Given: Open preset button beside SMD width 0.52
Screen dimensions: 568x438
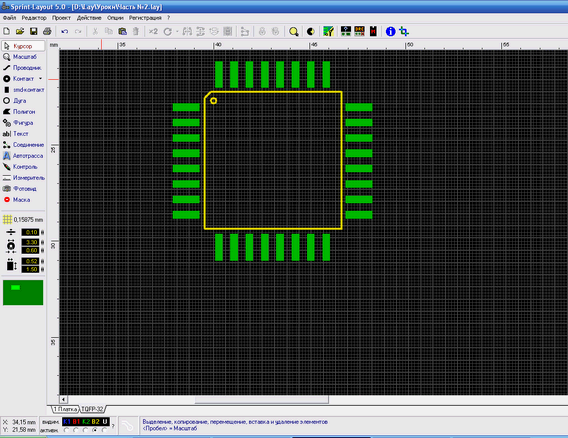Looking at the screenshot, I should coord(42,261).
